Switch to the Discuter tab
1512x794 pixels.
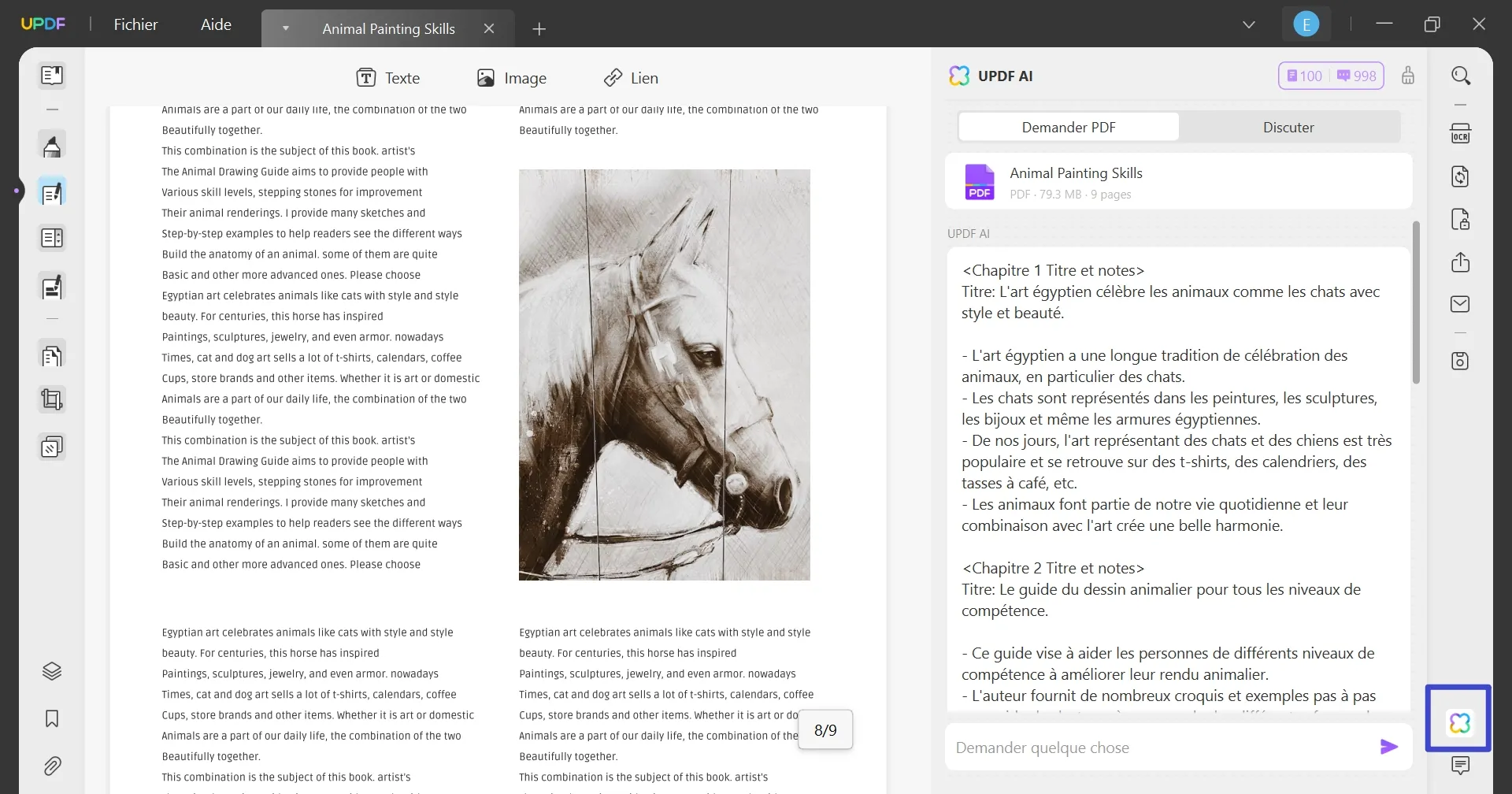(x=1288, y=126)
